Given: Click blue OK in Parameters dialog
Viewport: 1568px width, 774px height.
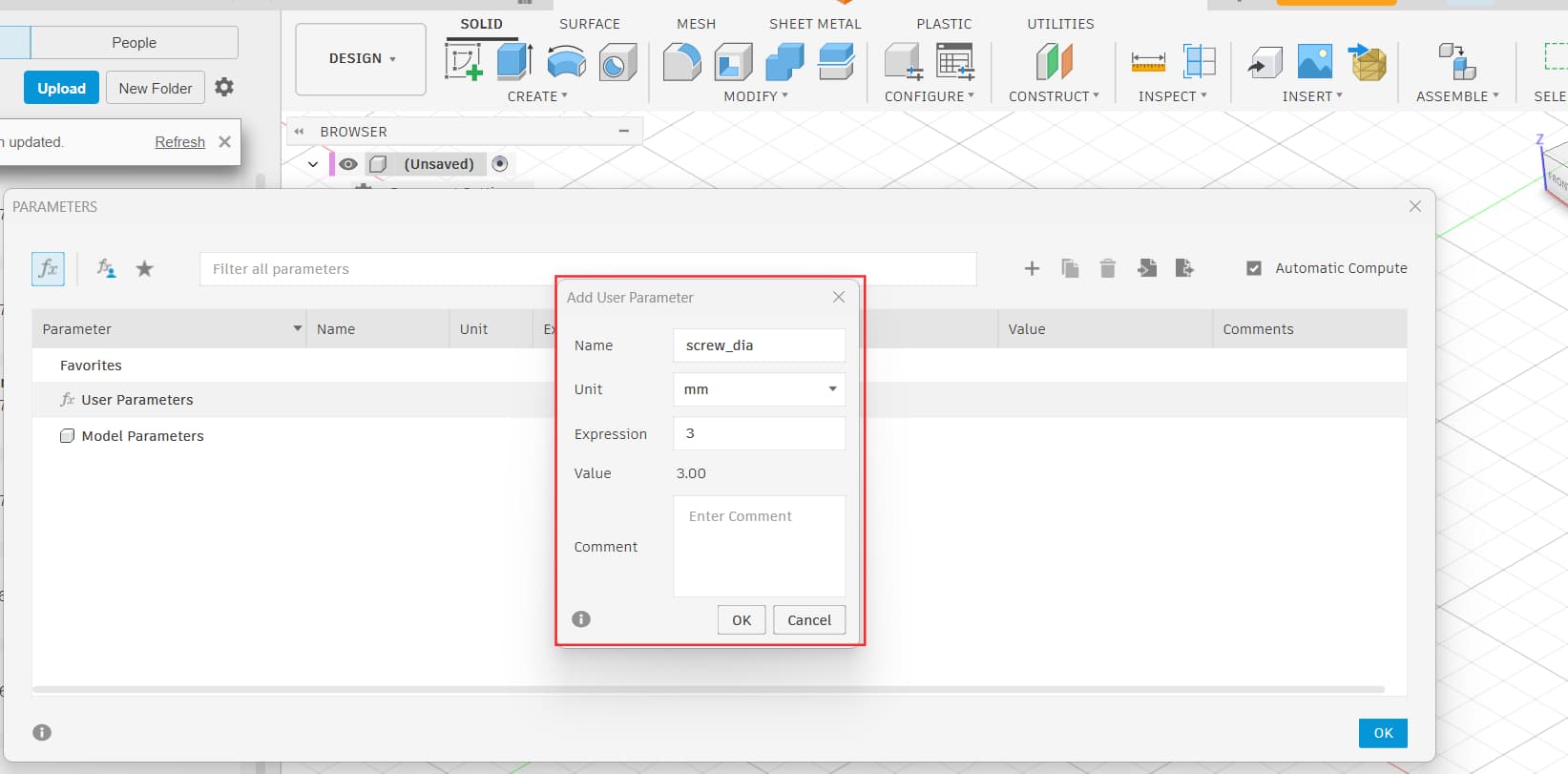Looking at the screenshot, I should (x=1384, y=733).
